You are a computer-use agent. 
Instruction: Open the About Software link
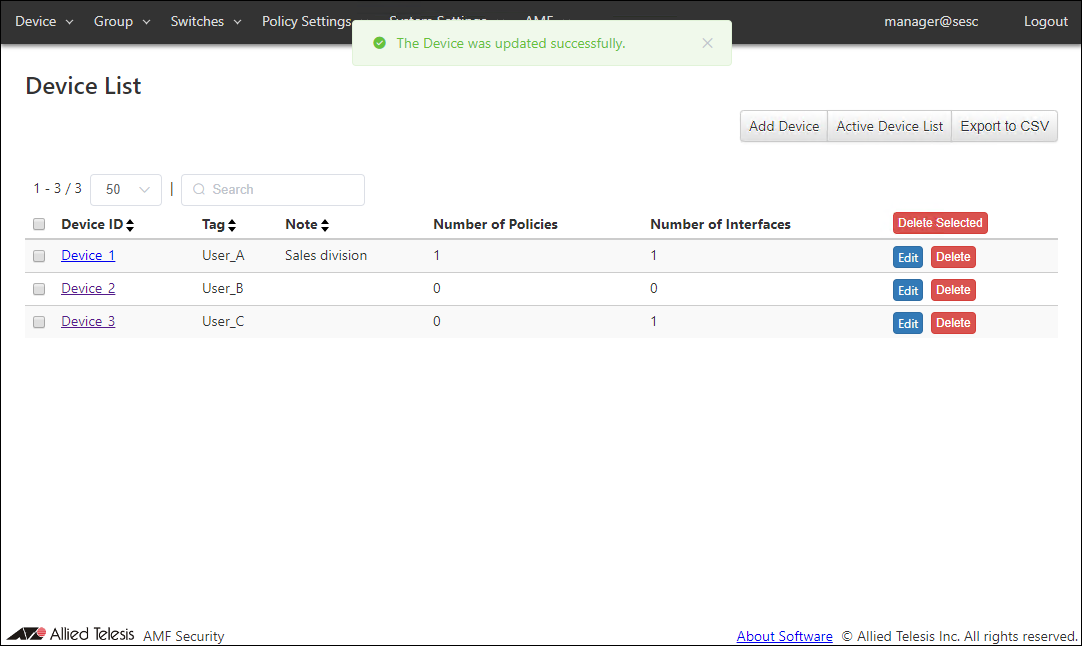pyautogui.click(x=784, y=636)
